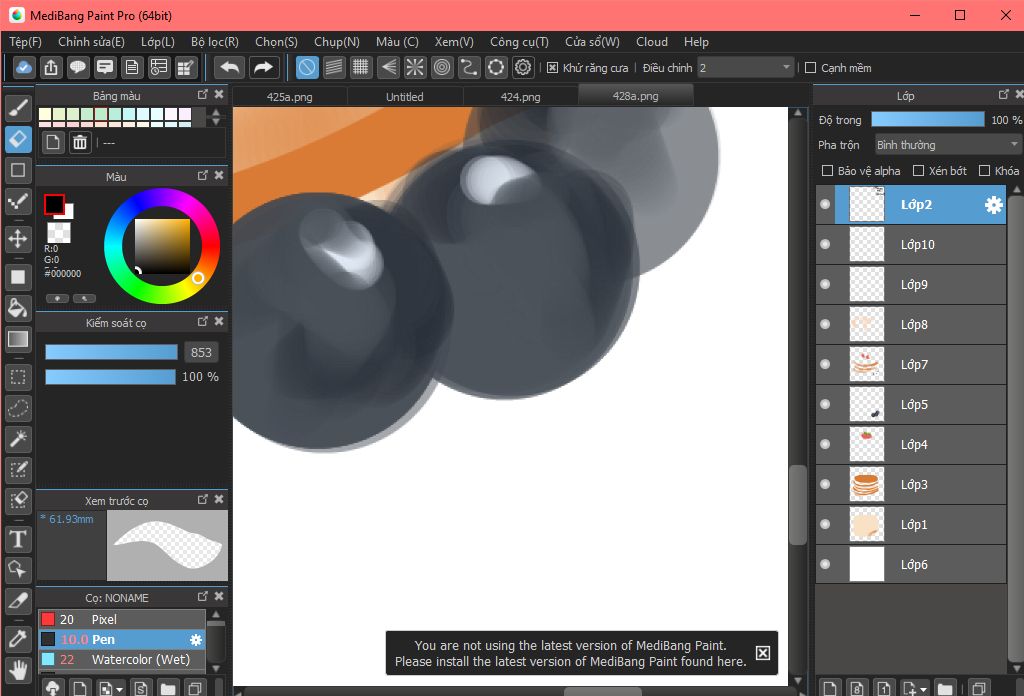Open add-brush dropdown arrow at bottom
Image resolution: width=1024 pixels, height=696 pixels.
pyautogui.click(x=119, y=689)
